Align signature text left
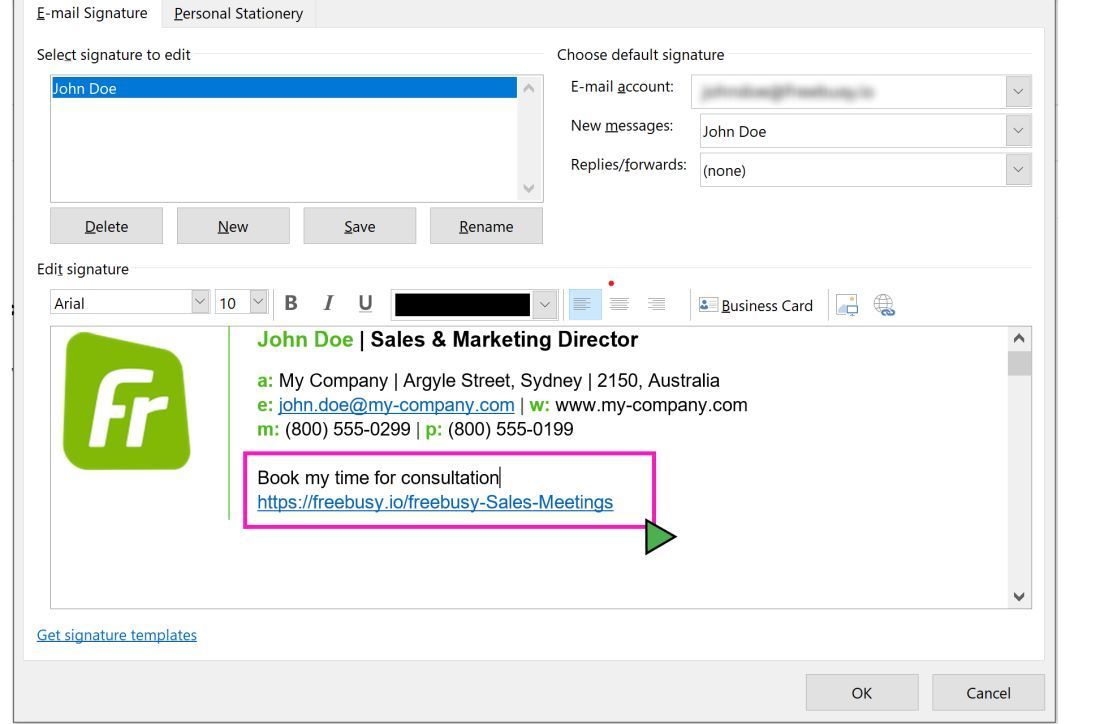1100x724 pixels. [582, 304]
